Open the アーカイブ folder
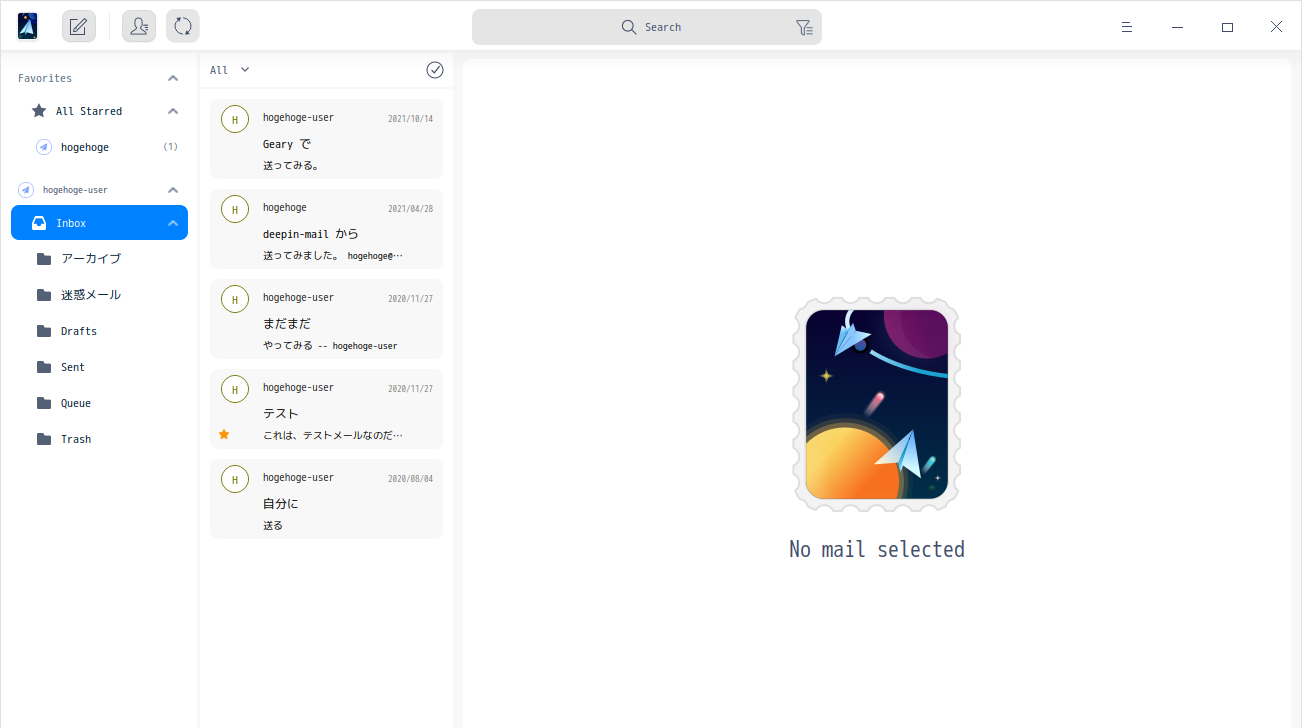The width and height of the screenshot is (1302, 728). [x=99, y=259]
